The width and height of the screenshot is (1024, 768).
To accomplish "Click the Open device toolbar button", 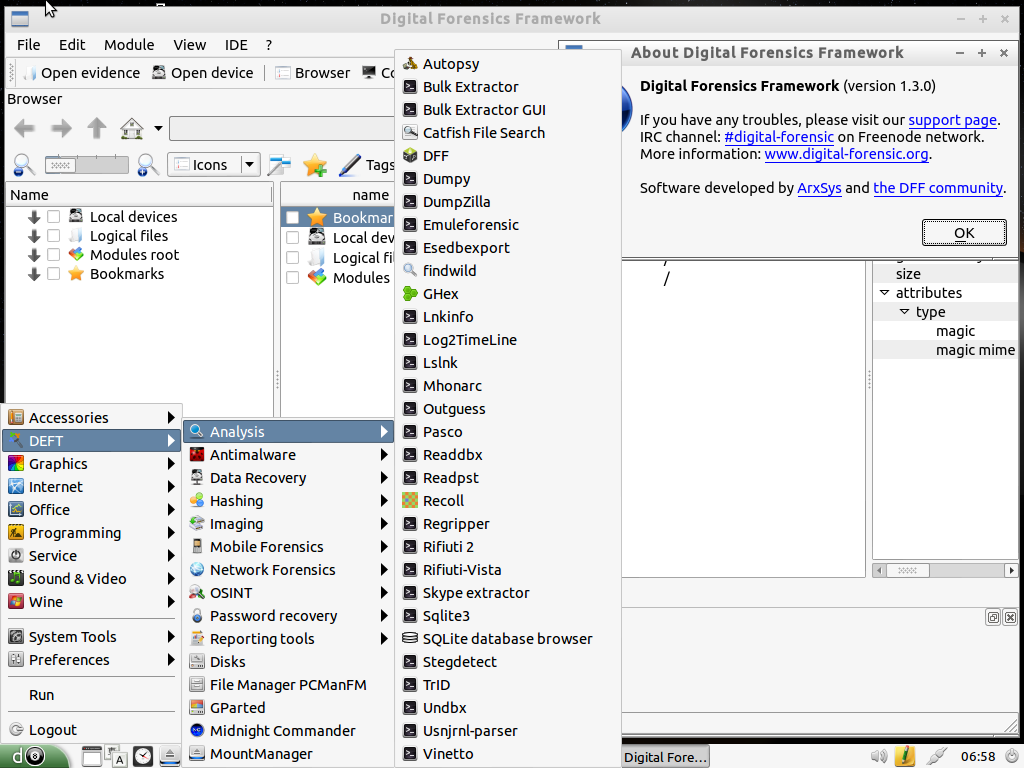I will pos(202,73).
